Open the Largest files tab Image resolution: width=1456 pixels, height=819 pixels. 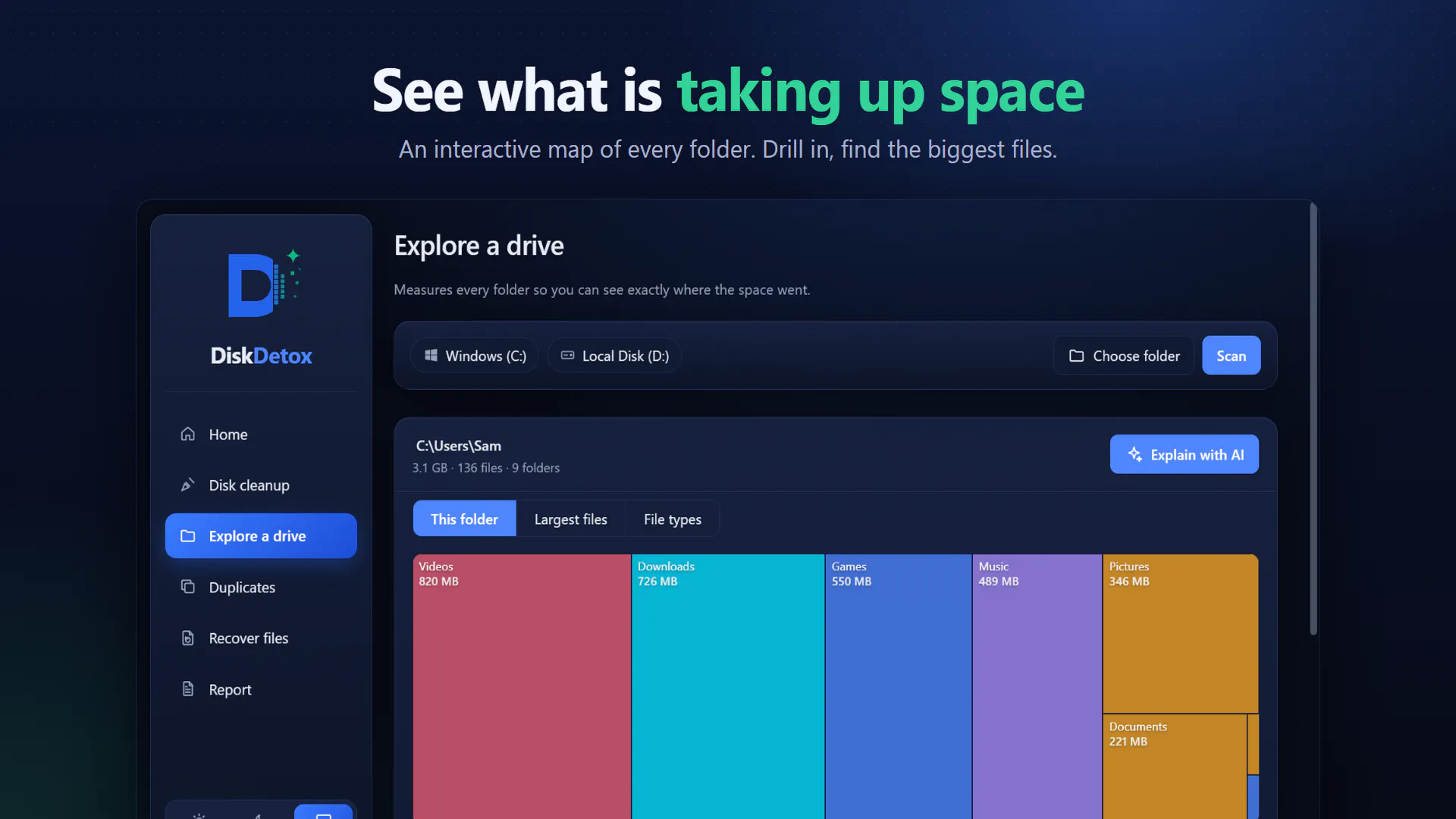570,519
